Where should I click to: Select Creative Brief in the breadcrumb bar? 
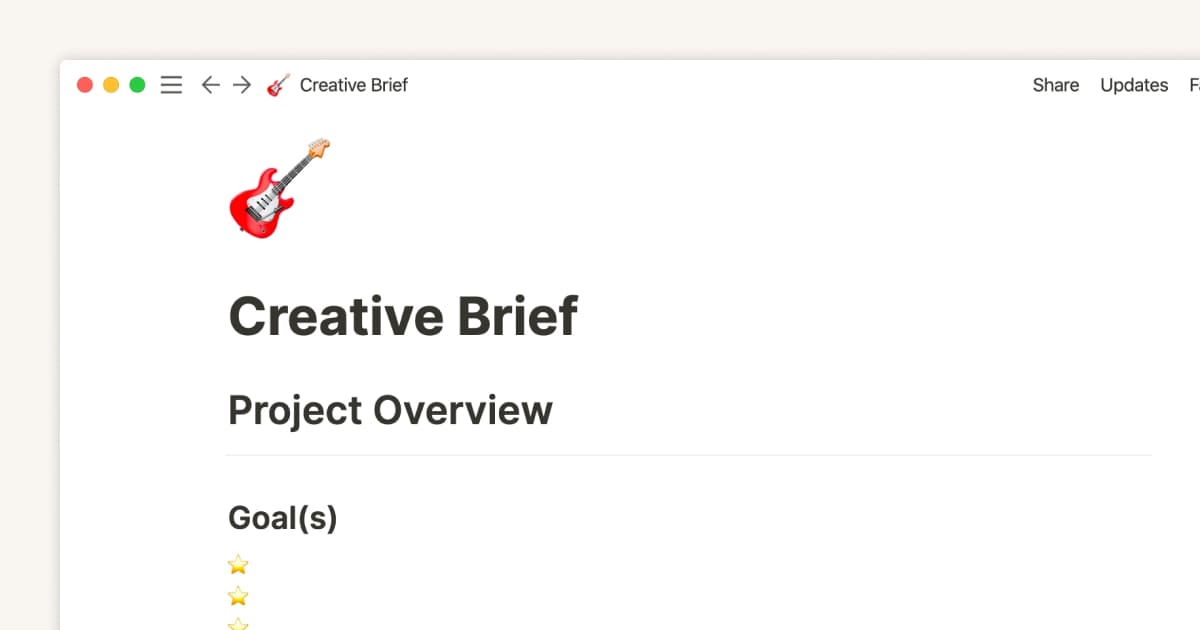tap(354, 85)
